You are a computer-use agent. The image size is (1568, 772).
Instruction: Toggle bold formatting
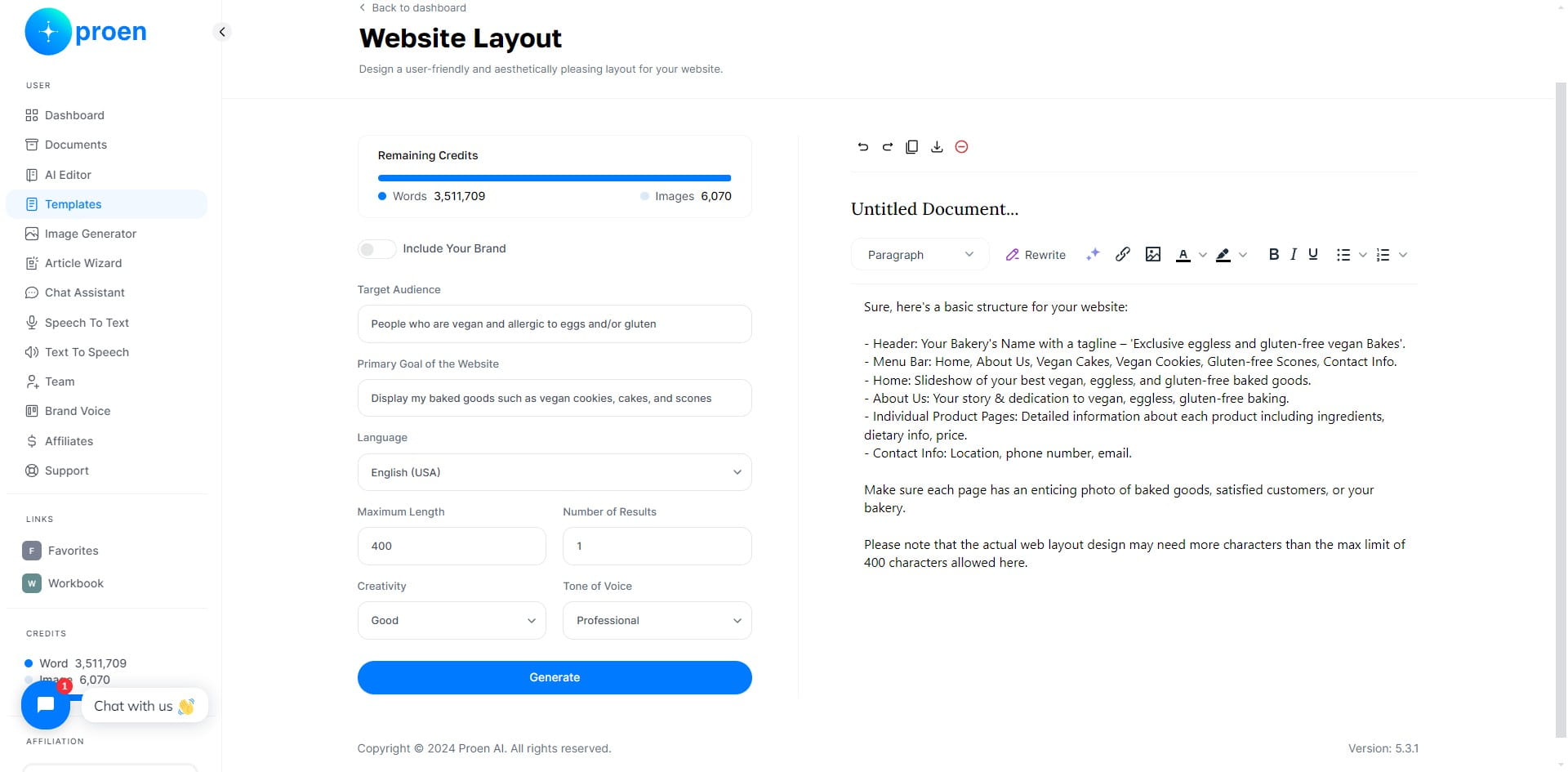(1273, 254)
